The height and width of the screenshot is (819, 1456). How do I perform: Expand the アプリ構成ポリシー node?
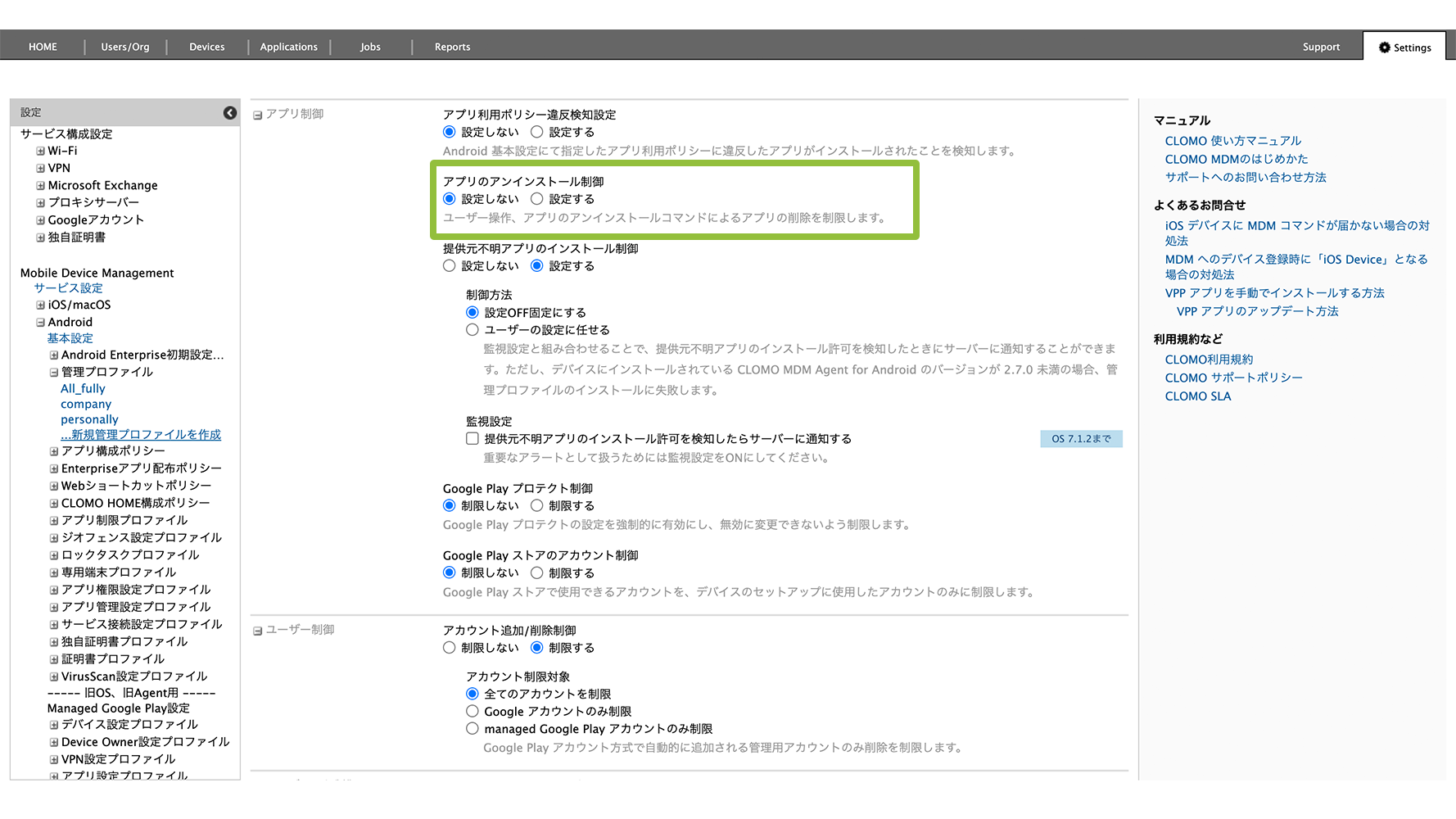click(54, 451)
